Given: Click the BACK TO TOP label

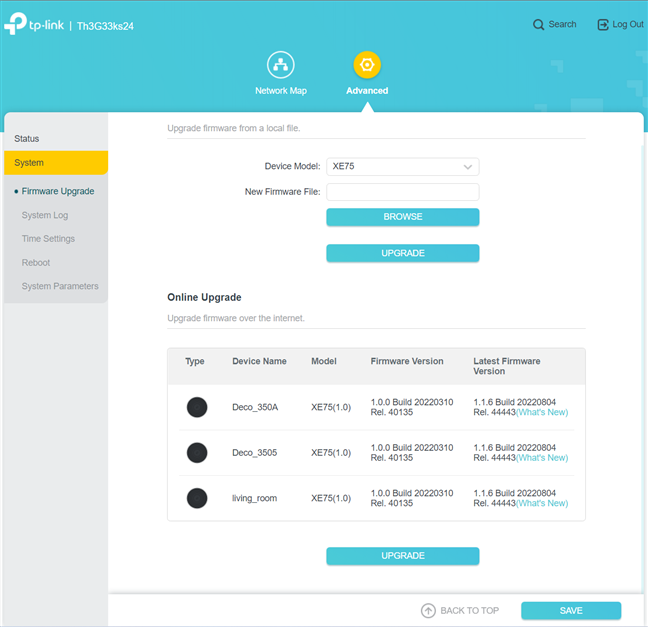Looking at the screenshot, I should click(x=469, y=610).
